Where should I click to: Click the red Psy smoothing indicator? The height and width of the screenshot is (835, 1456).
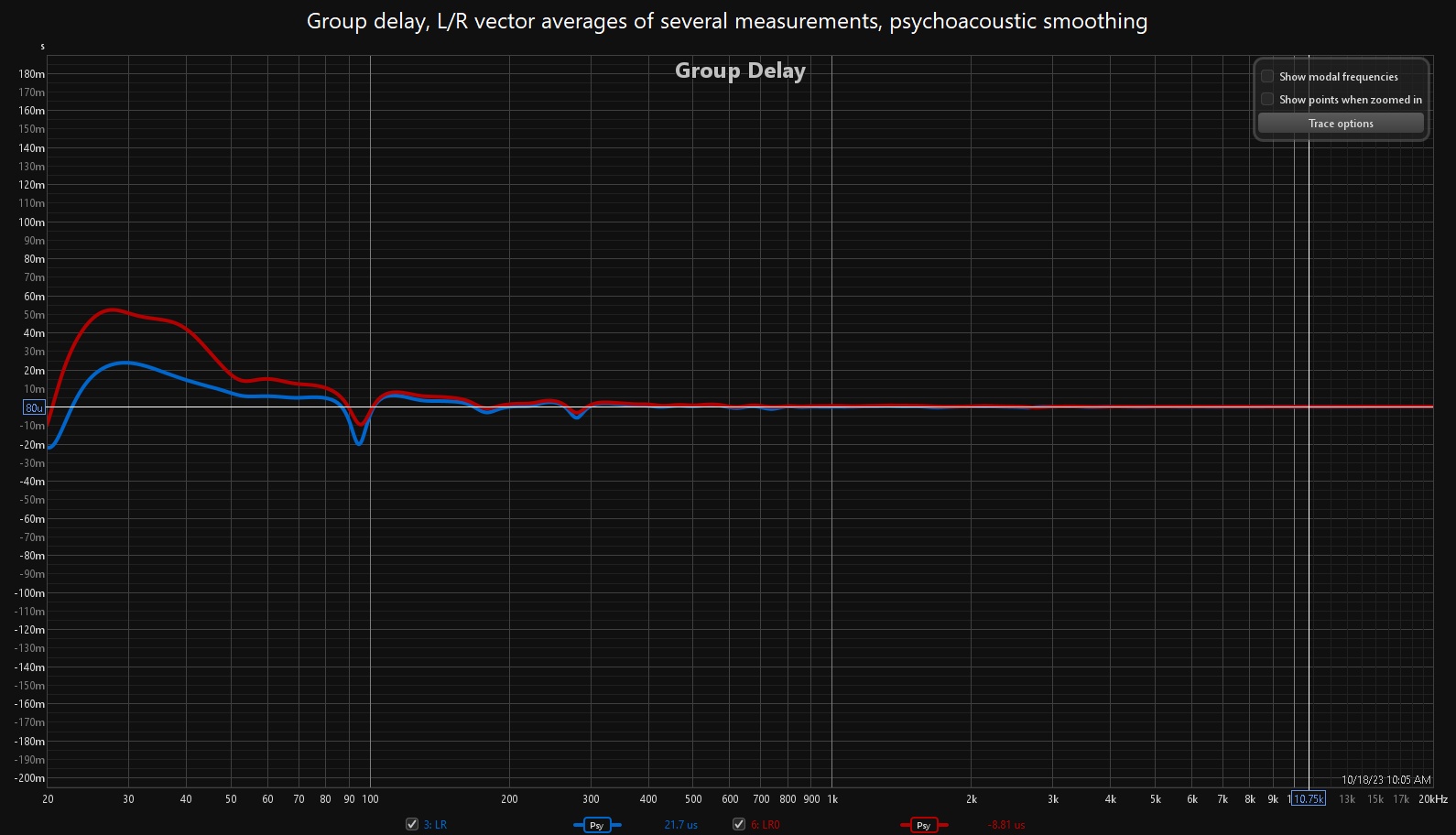(x=924, y=825)
